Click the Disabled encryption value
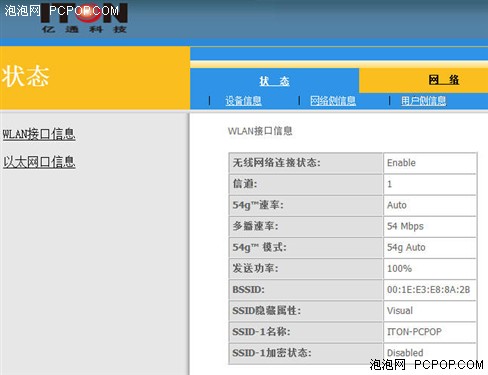Screen dimensions: 488x375 405,353
